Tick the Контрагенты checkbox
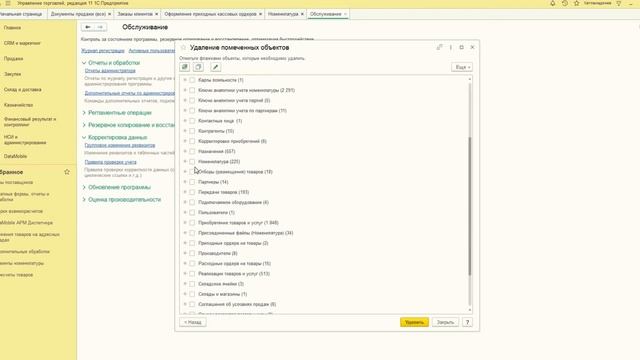Image resolution: width=640 pixels, height=360 pixels. pos(192,131)
